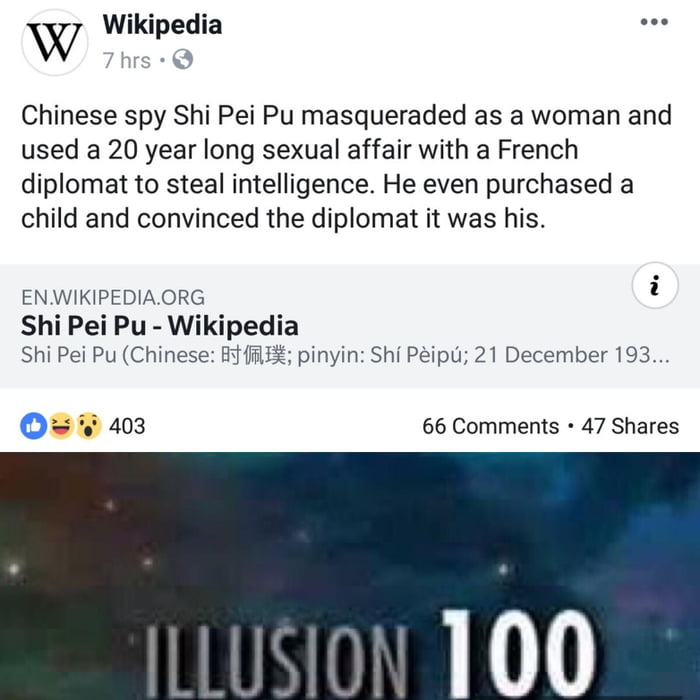Open the three-dot post options menu
The height and width of the screenshot is (700, 700).
654,21
